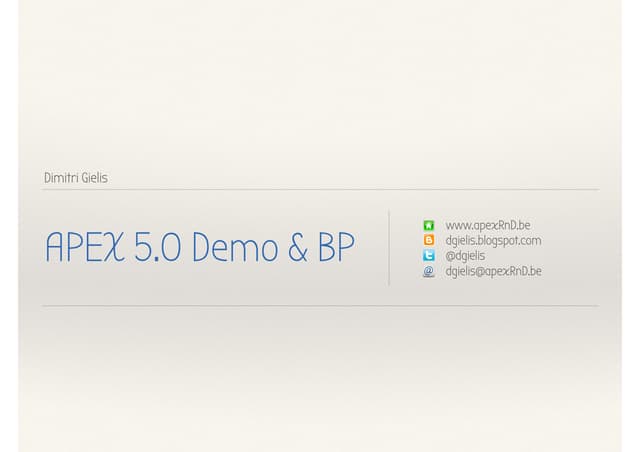Click the 5.0 version number in title
This screenshot has height=452, width=640.
[158, 247]
